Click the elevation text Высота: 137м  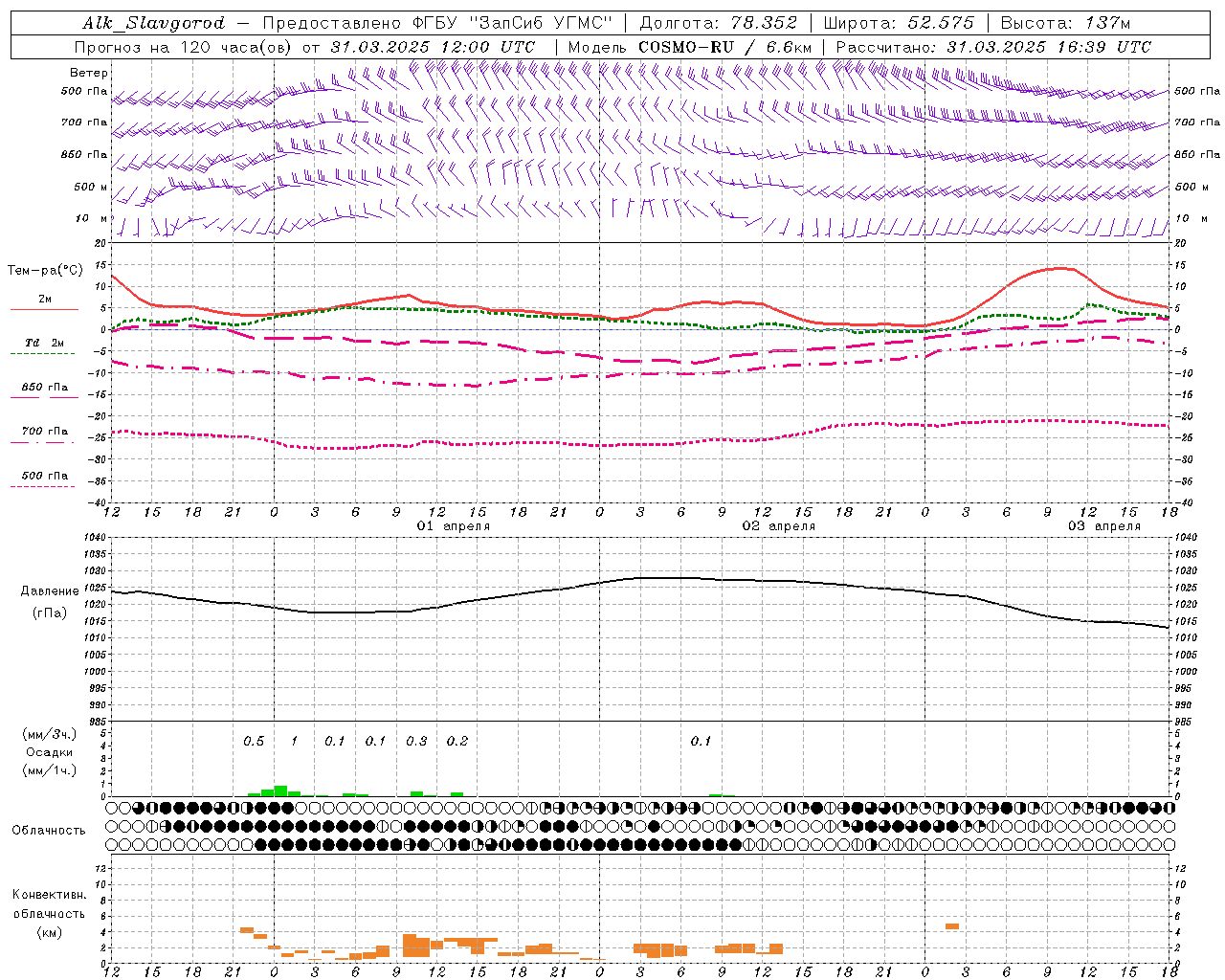coord(1065,23)
